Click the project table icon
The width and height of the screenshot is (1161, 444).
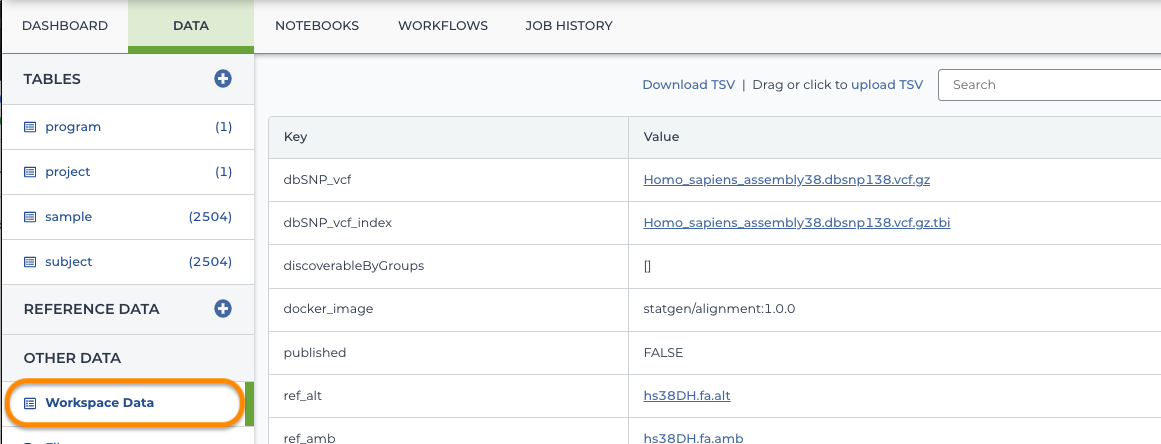(x=30, y=172)
